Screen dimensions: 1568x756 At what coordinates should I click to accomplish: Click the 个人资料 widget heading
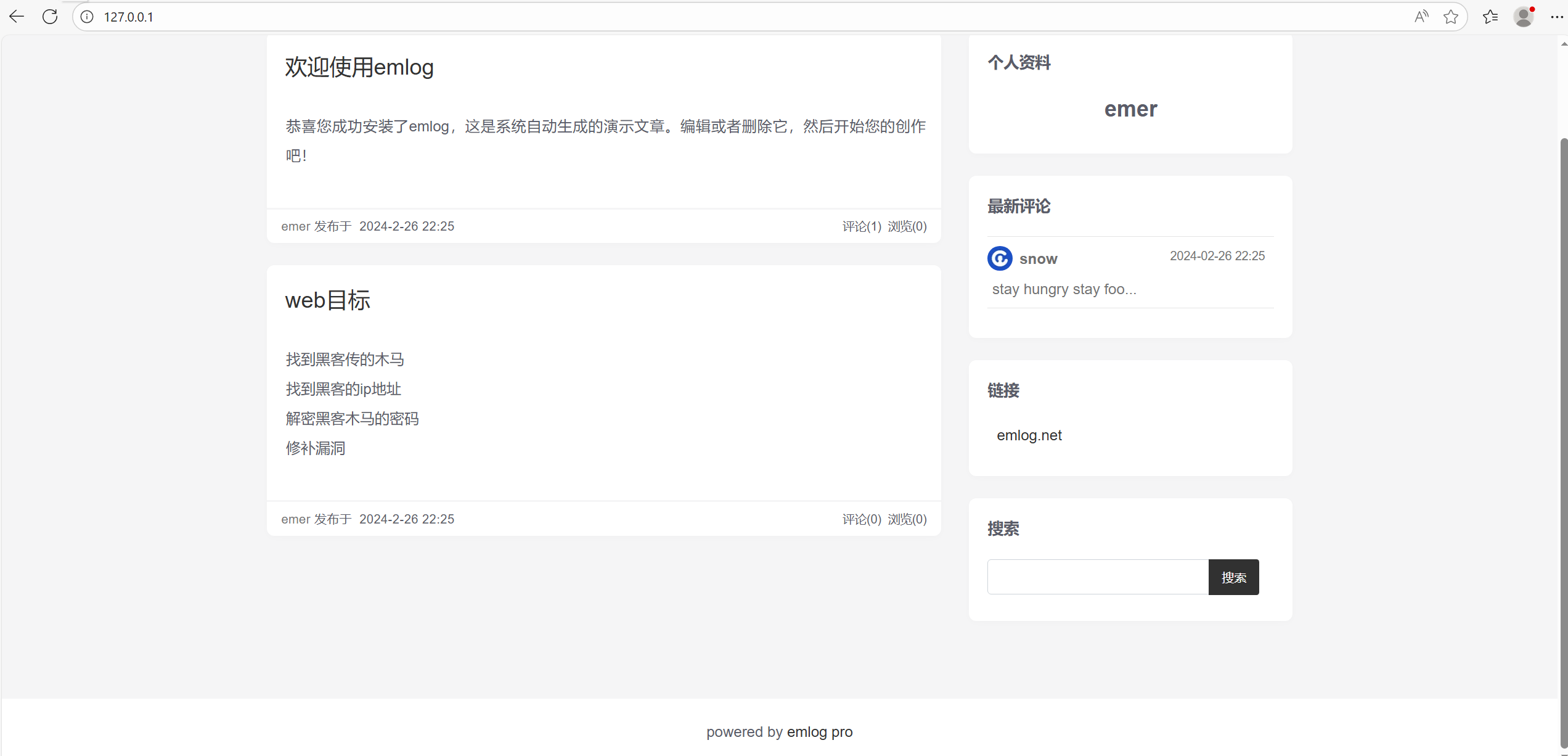click(1019, 62)
